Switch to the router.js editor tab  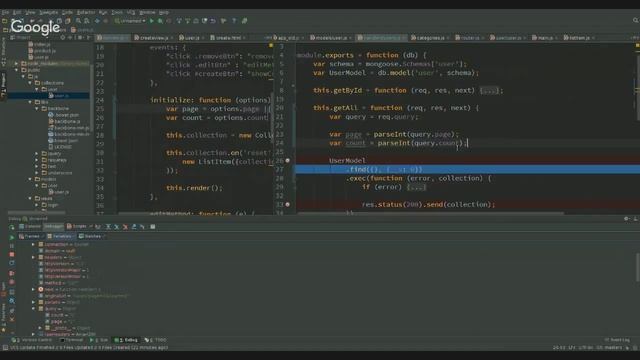[470, 38]
